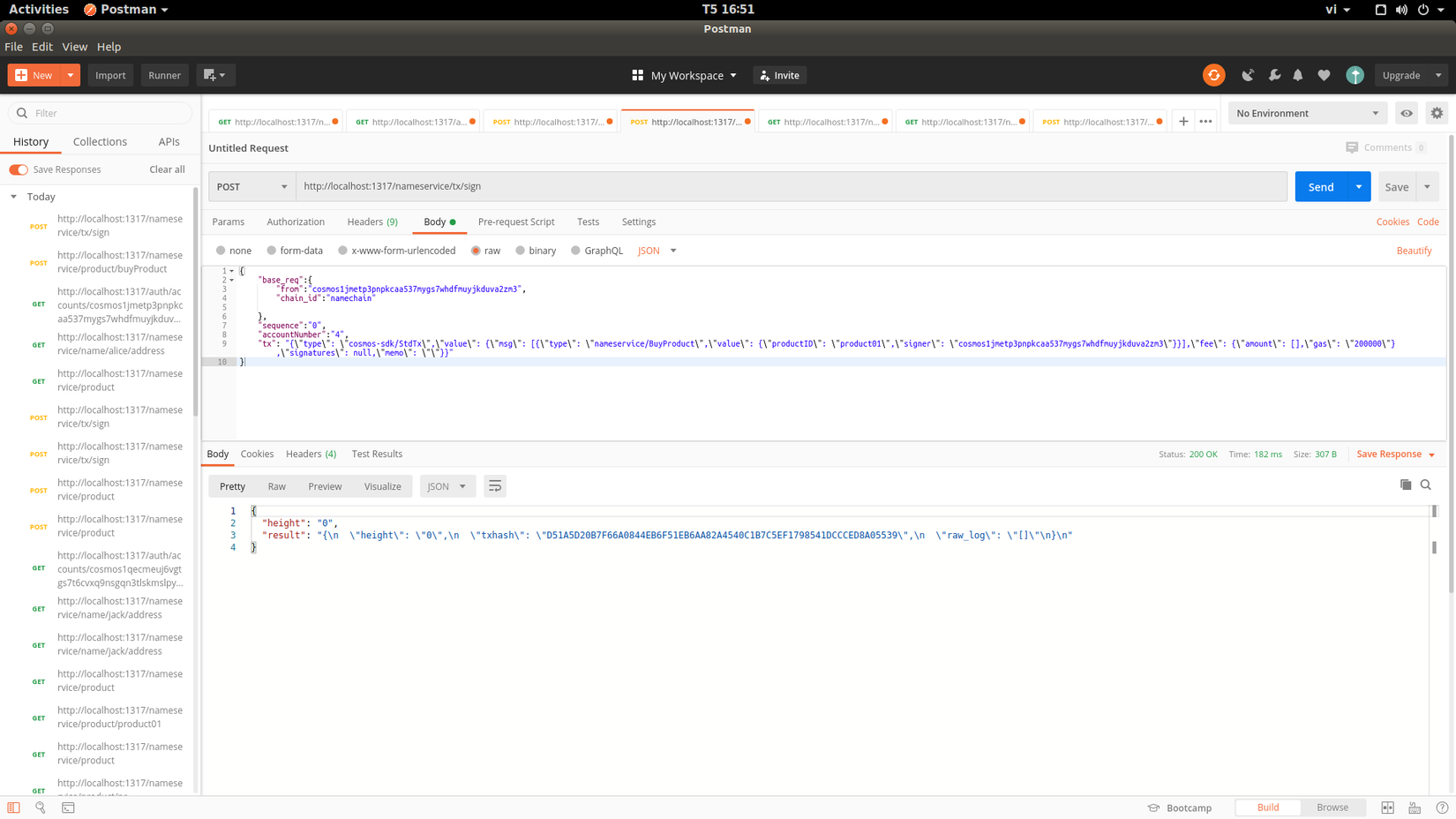Open the No Environment selector
This screenshot has width=1456, height=819.
coord(1307,113)
